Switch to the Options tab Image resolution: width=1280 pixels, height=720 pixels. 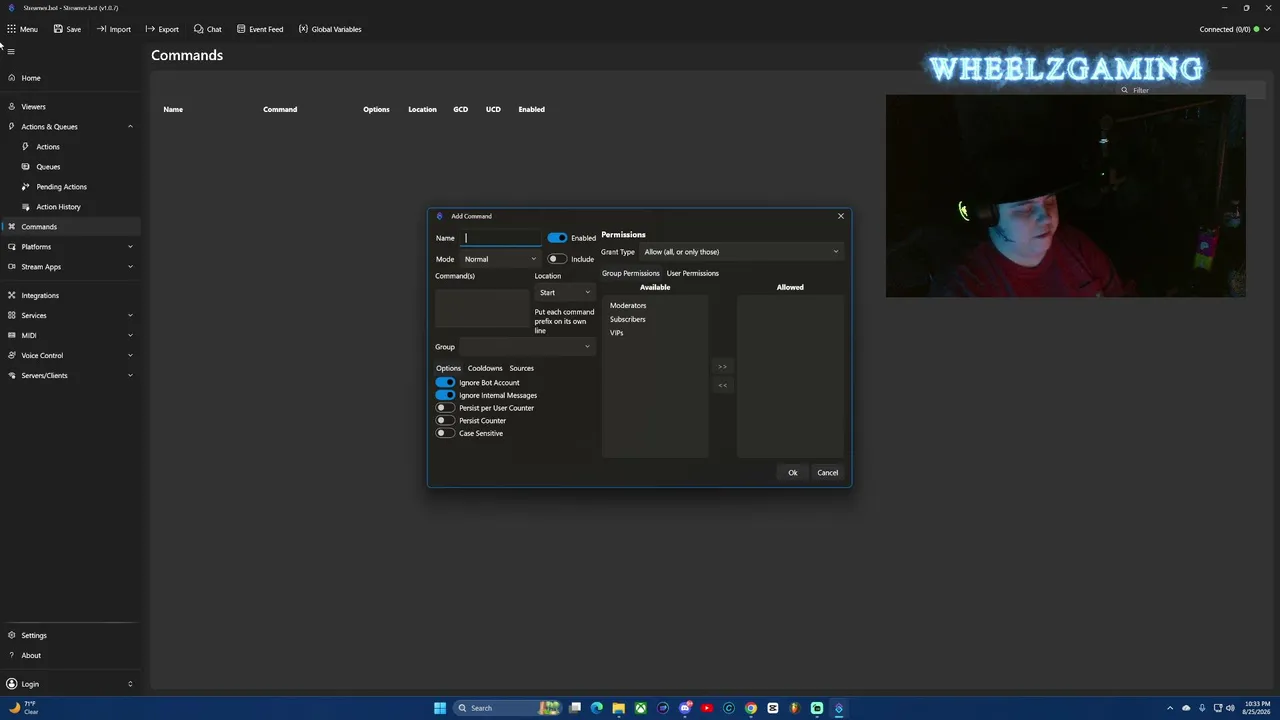448,368
